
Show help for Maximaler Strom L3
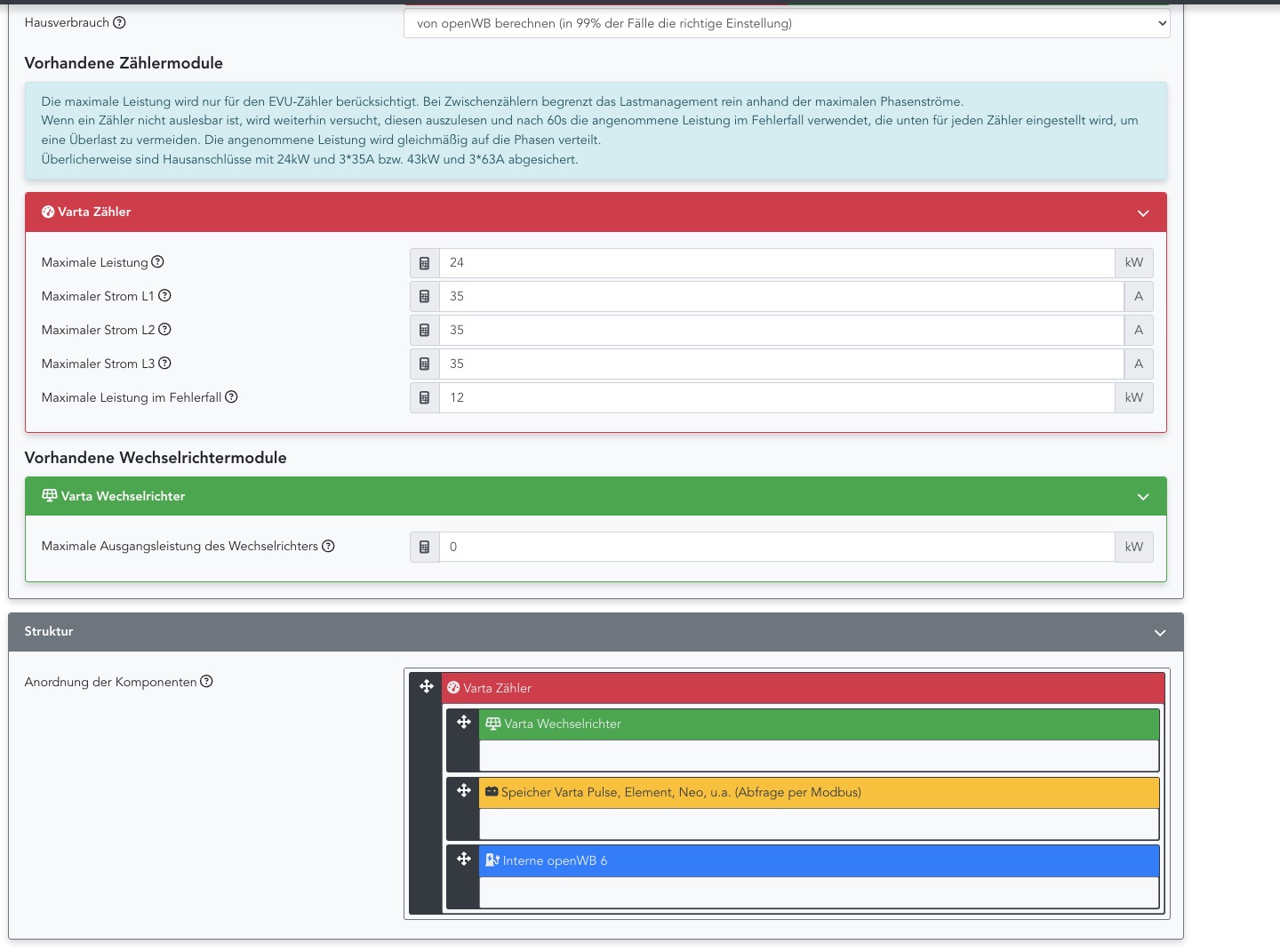[164, 363]
